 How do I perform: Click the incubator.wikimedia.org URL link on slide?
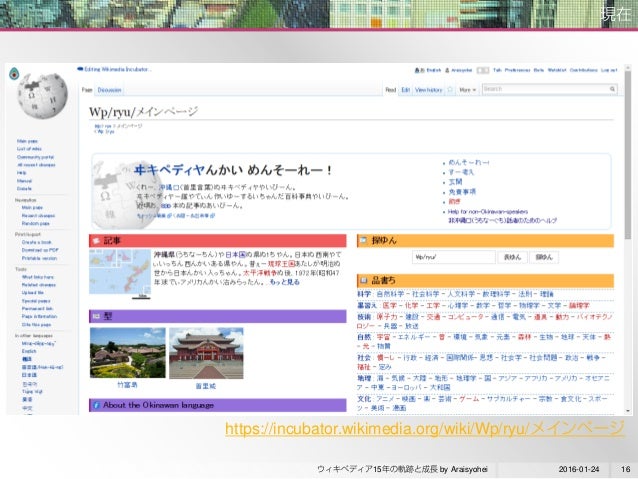pos(424,429)
